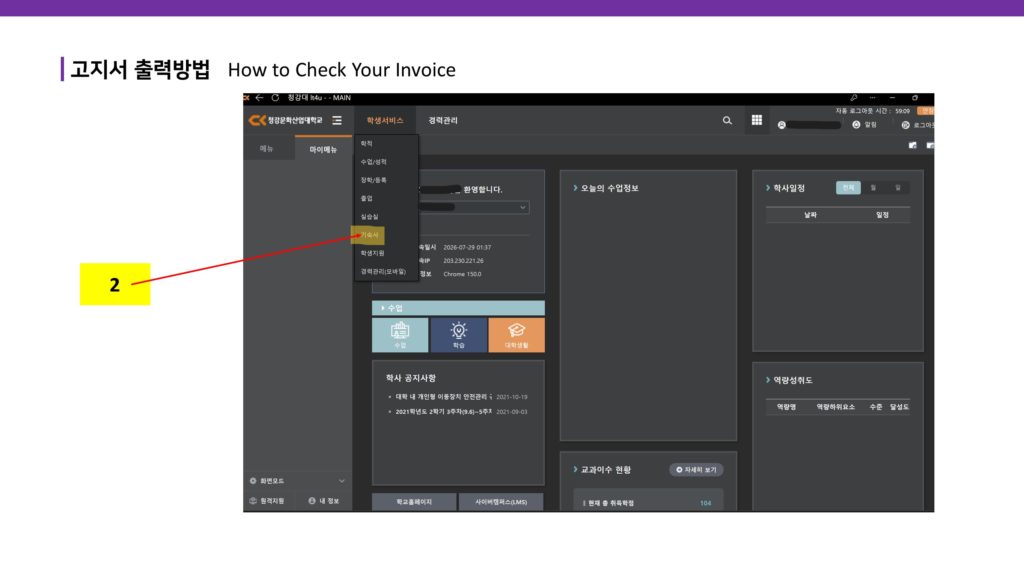1024x576 pixels.
Task: Click the 자세히 보기 button
Action: [696, 470]
